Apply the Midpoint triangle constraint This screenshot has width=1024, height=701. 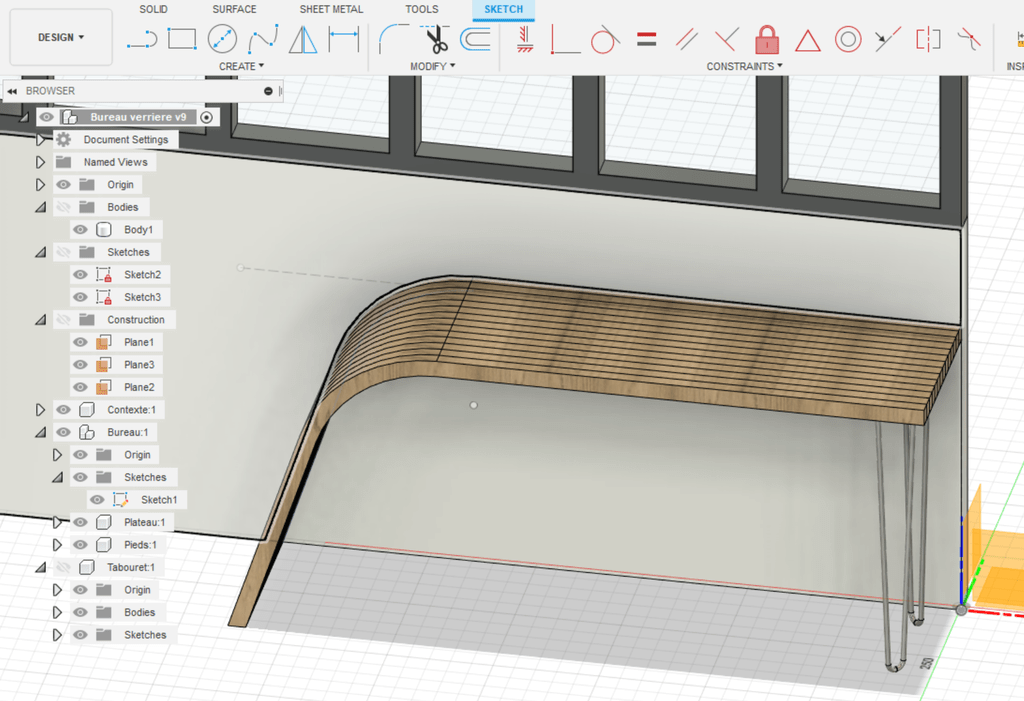[808, 41]
